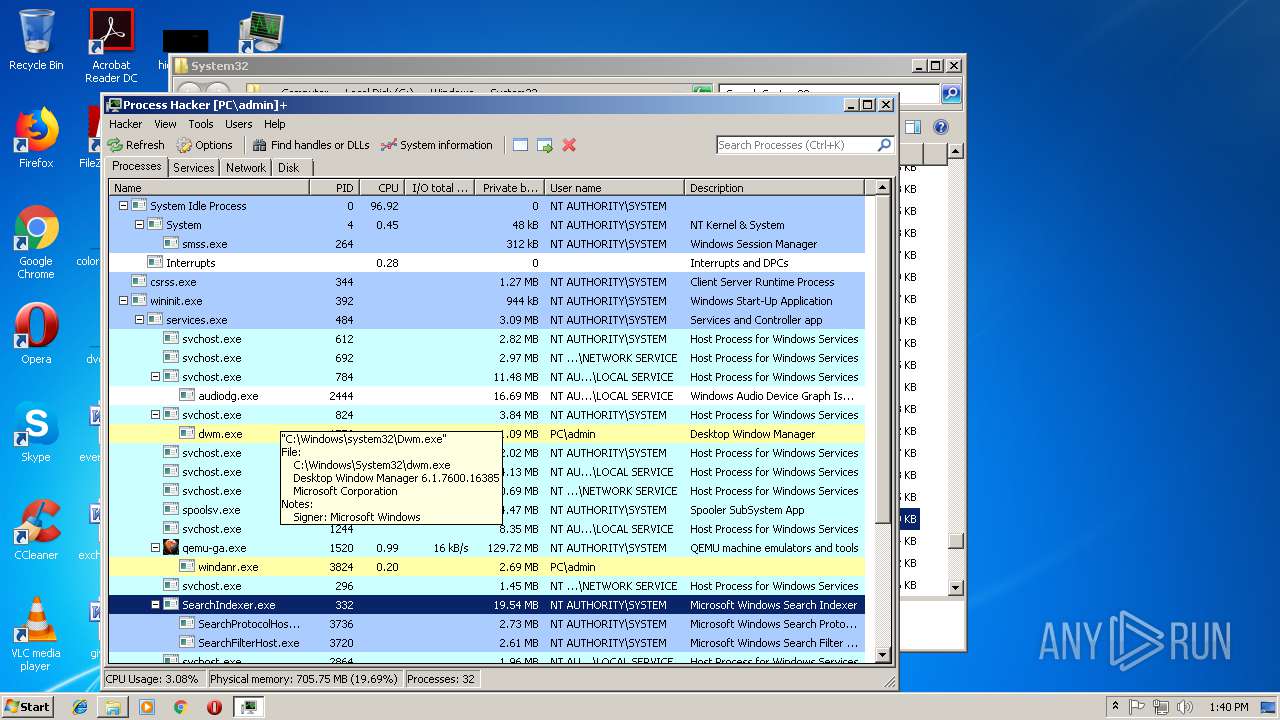
Task: Open System information window
Action: click(437, 145)
